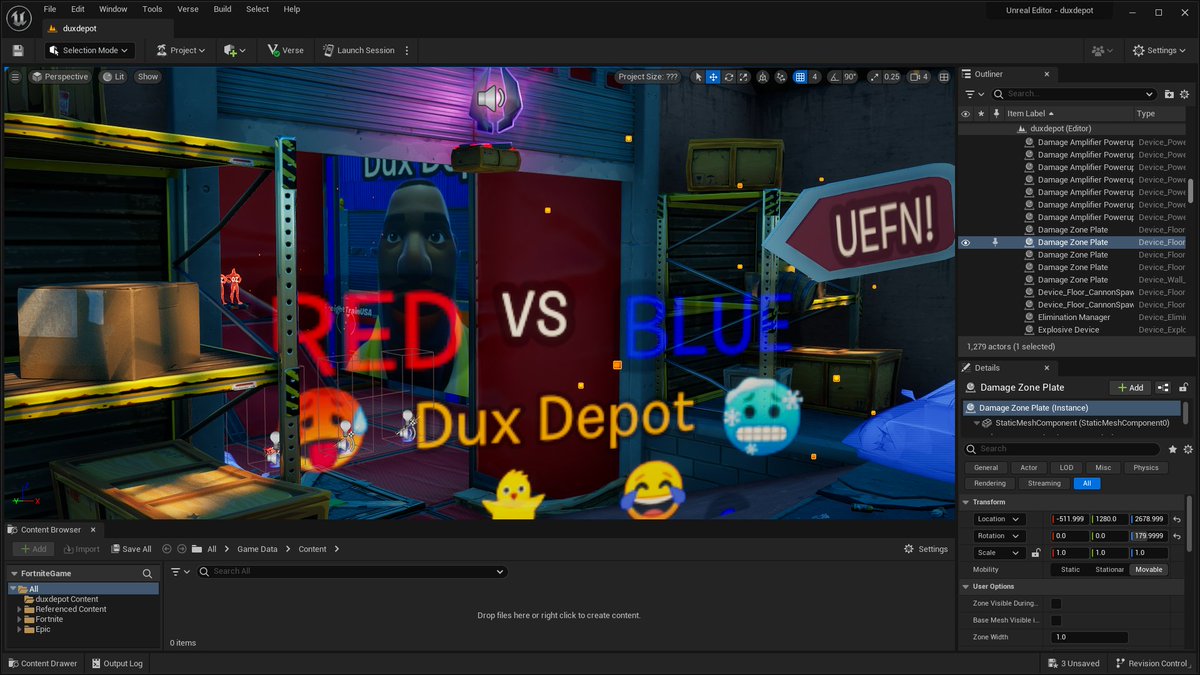Viewport: 1200px width, 675px height.
Task: Open the Output Log
Action: 116,663
